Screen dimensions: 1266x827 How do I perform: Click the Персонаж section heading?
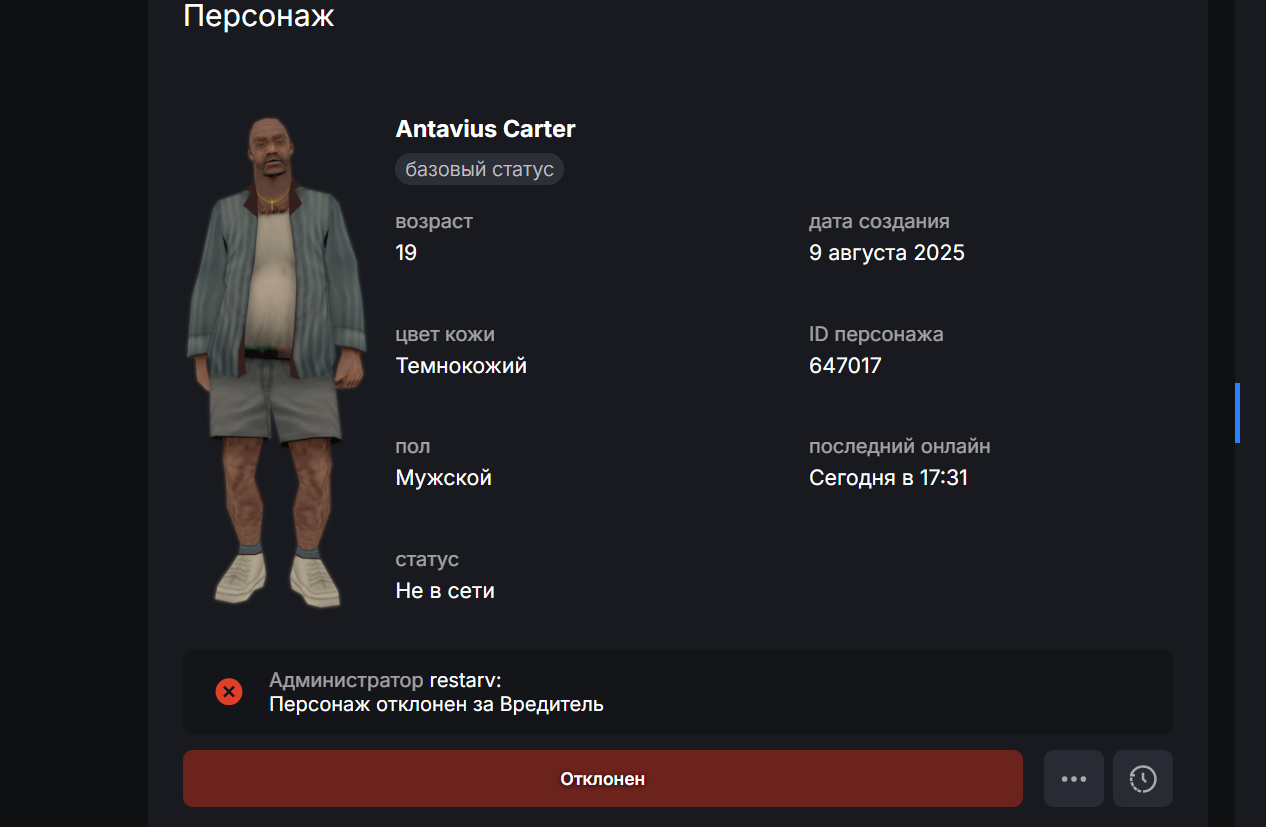tap(258, 16)
